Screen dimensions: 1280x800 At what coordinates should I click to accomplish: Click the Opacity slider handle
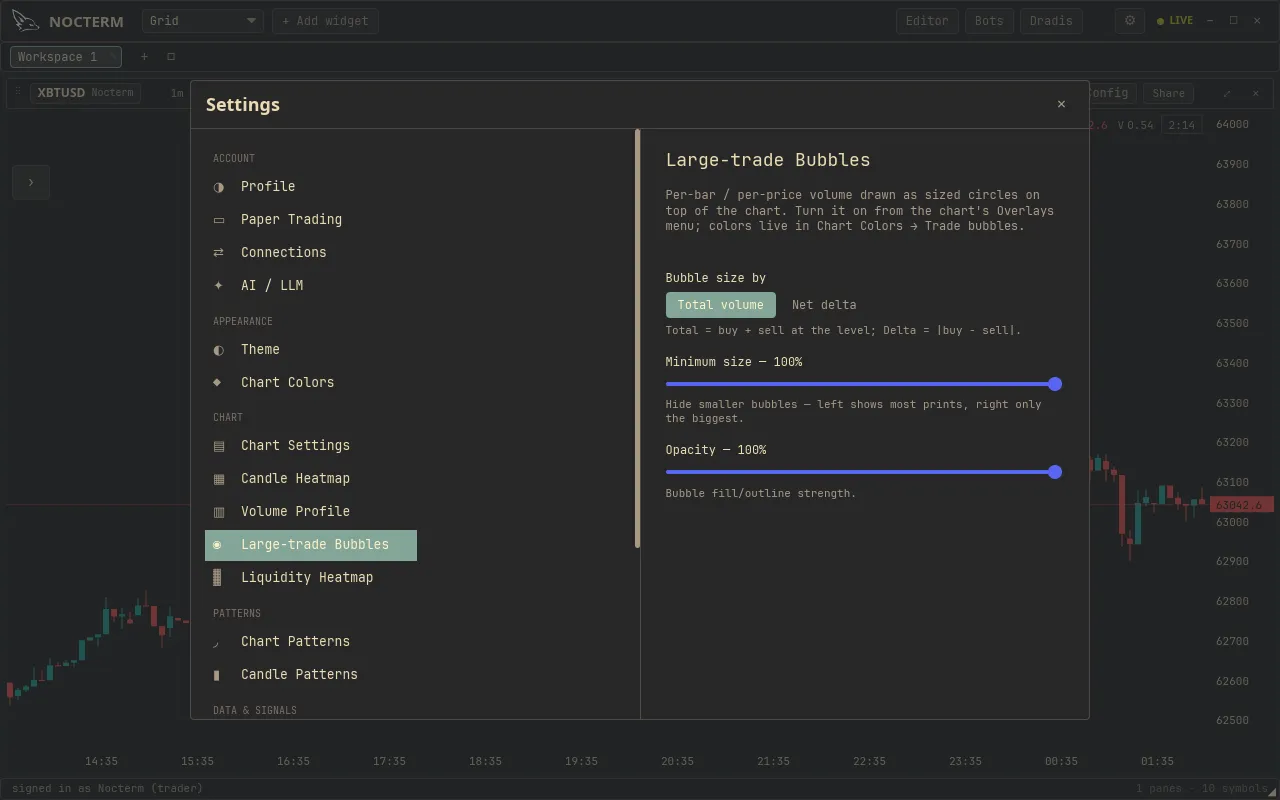pyautogui.click(x=1055, y=472)
